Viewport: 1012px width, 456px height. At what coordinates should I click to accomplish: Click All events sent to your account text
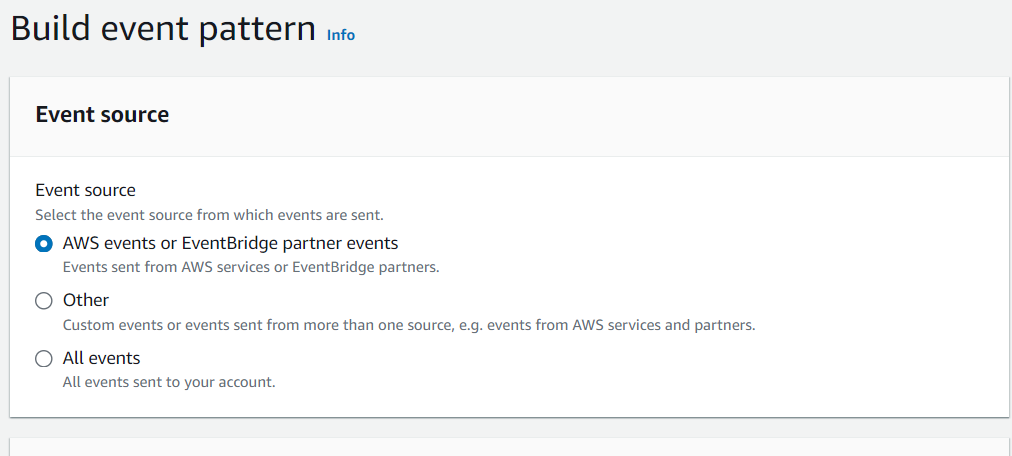click(x=169, y=382)
